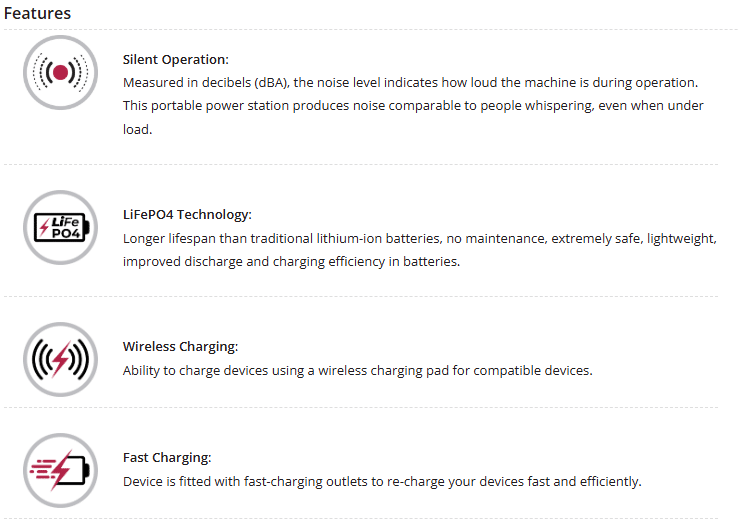Image resolution: width=738 pixels, height=532 pixels.
Task: Click the fast-charging outlets description text
Action: click(x=381, y=481)
